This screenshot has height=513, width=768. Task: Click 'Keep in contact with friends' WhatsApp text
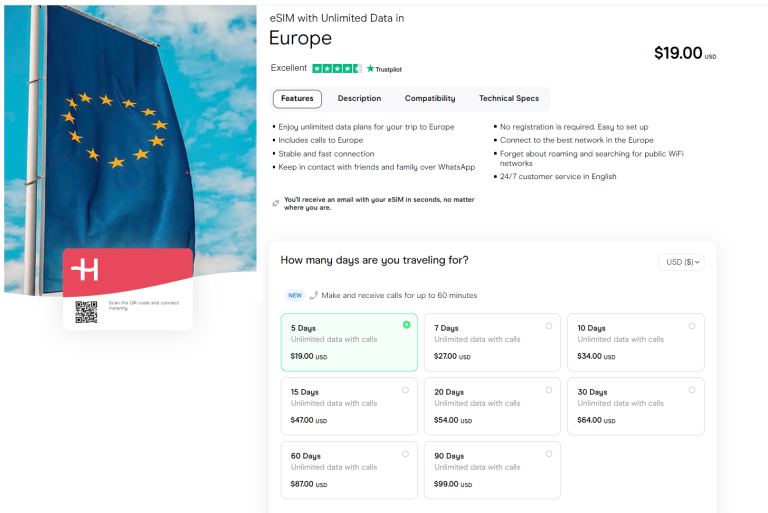[x=377, y=167]
